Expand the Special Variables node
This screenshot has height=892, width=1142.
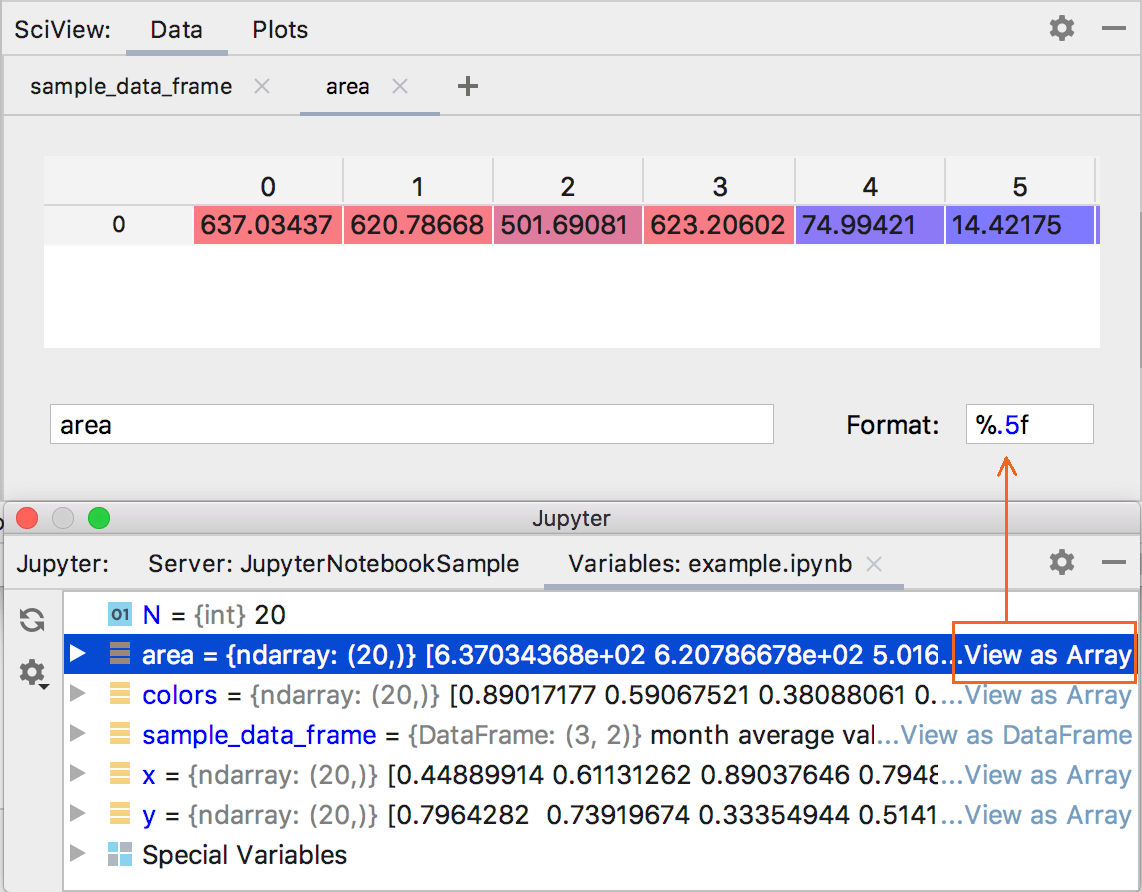point(79,855)
